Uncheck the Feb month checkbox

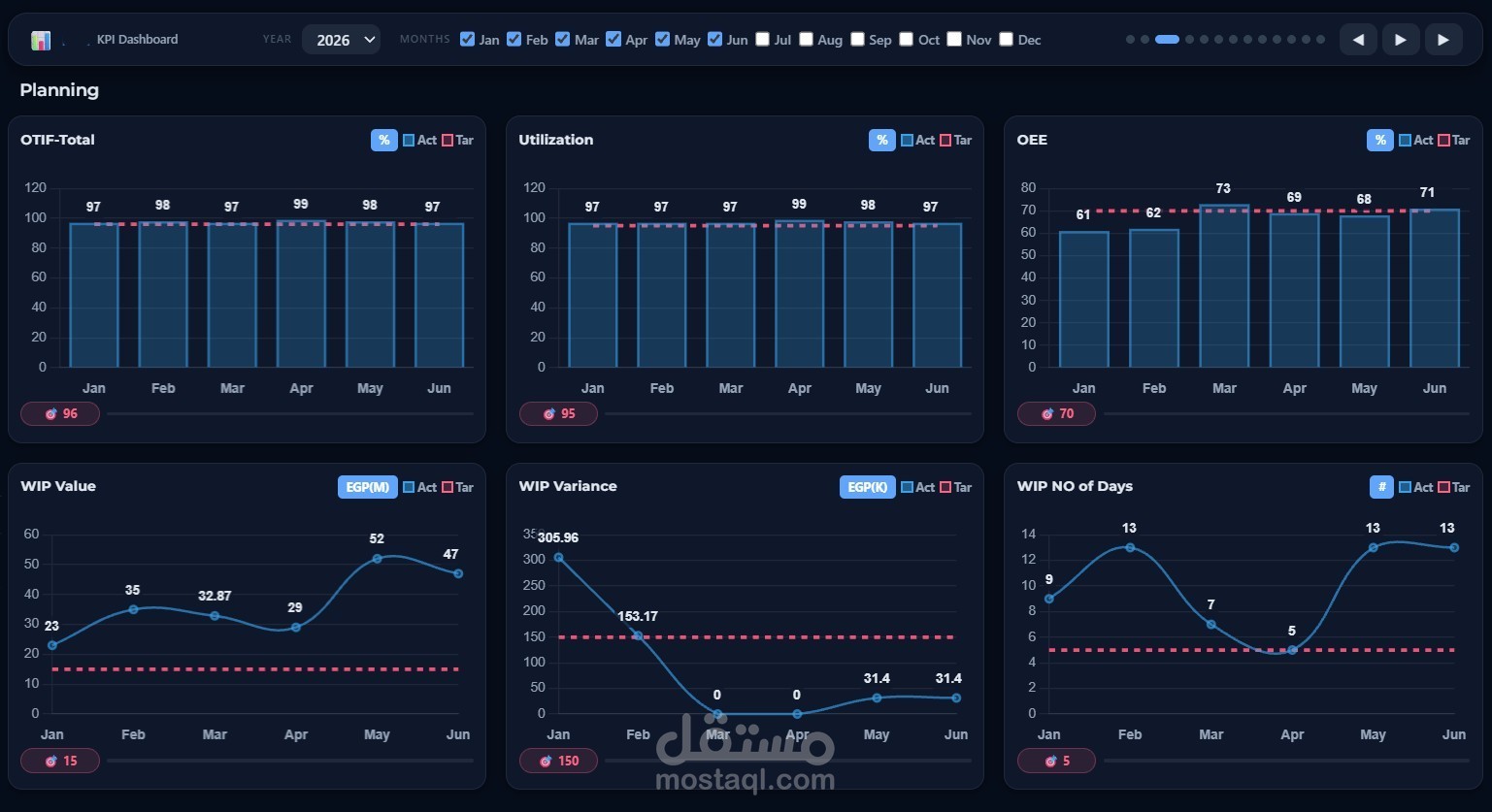point(514,39)
